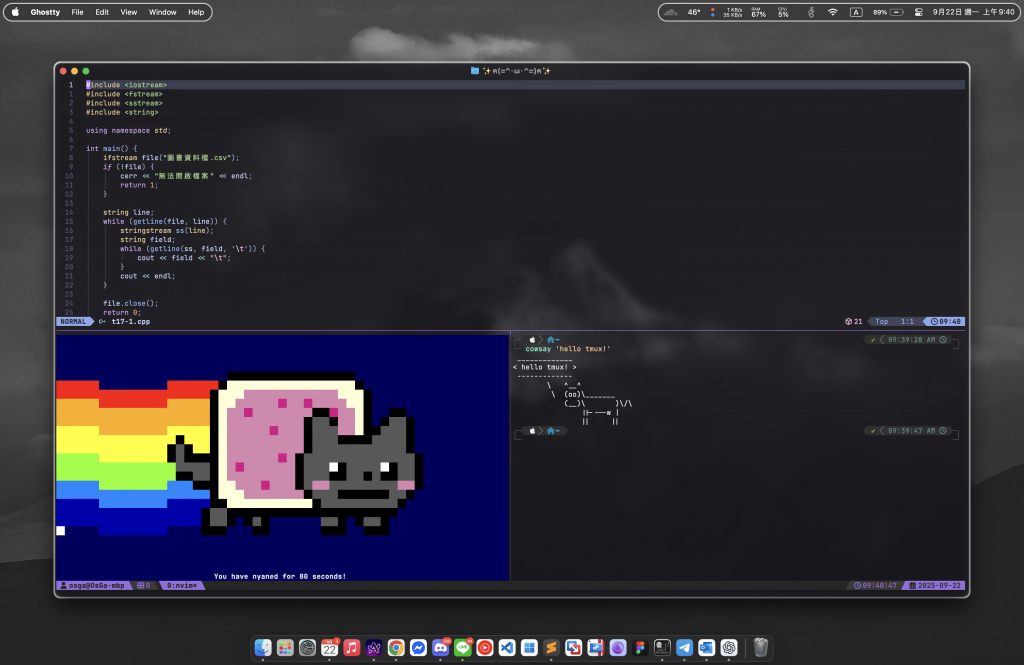Click the folder icon in window title
This screenshot has height=665, width=1024.
[x=475, y=71]
